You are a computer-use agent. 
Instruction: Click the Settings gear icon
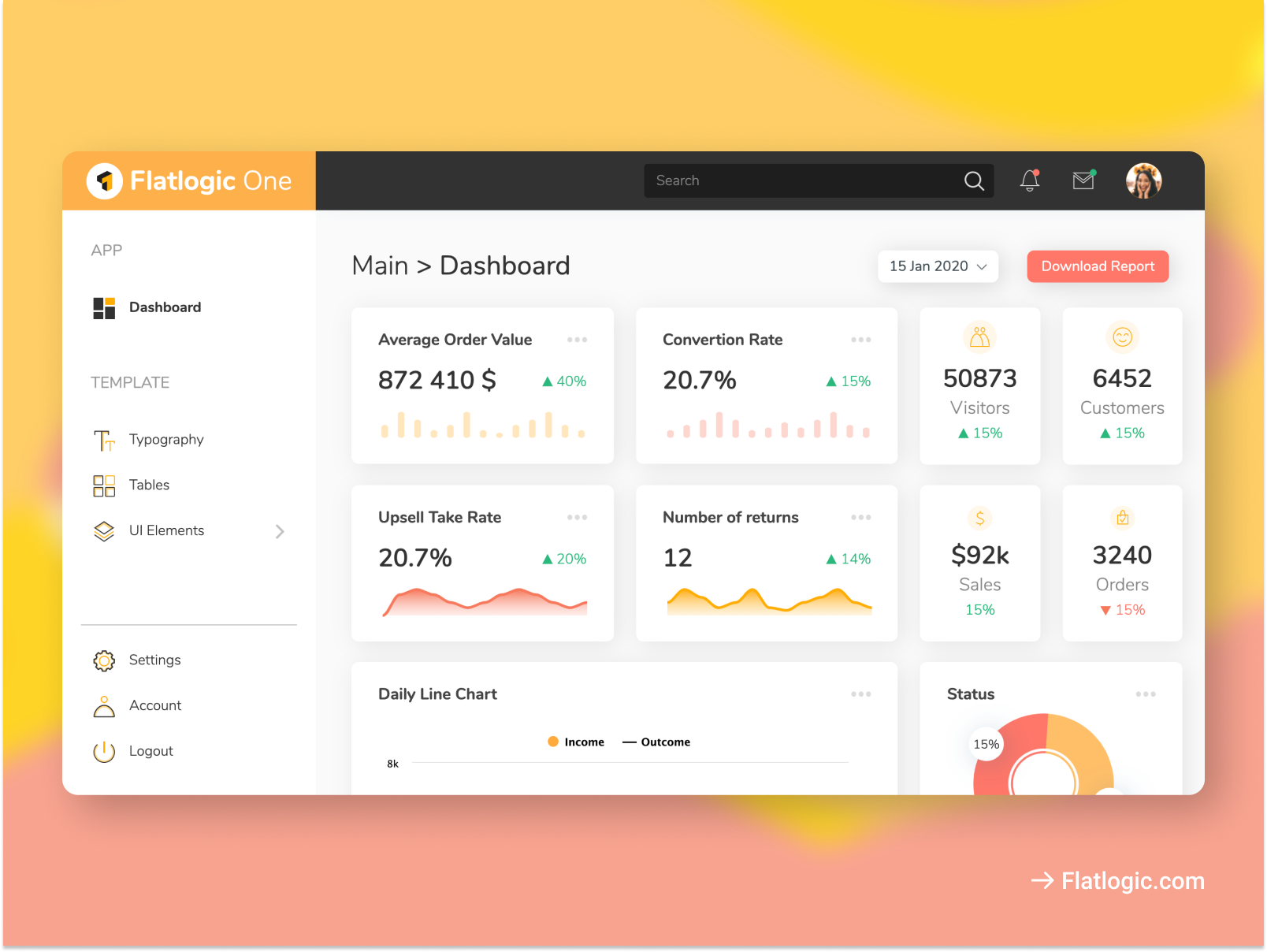104,660
